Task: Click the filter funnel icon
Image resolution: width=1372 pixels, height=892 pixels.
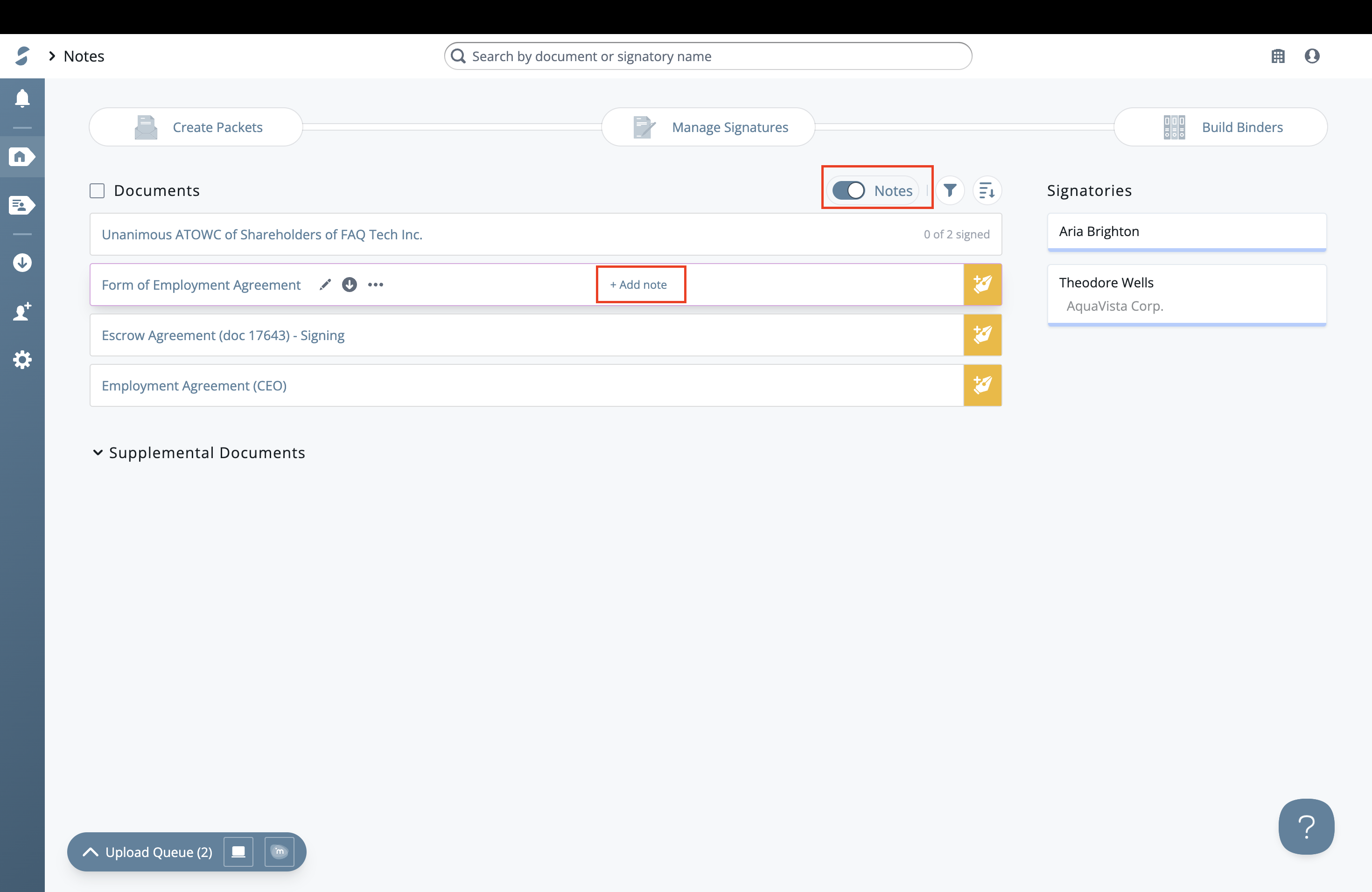Action: coord(950,190)
